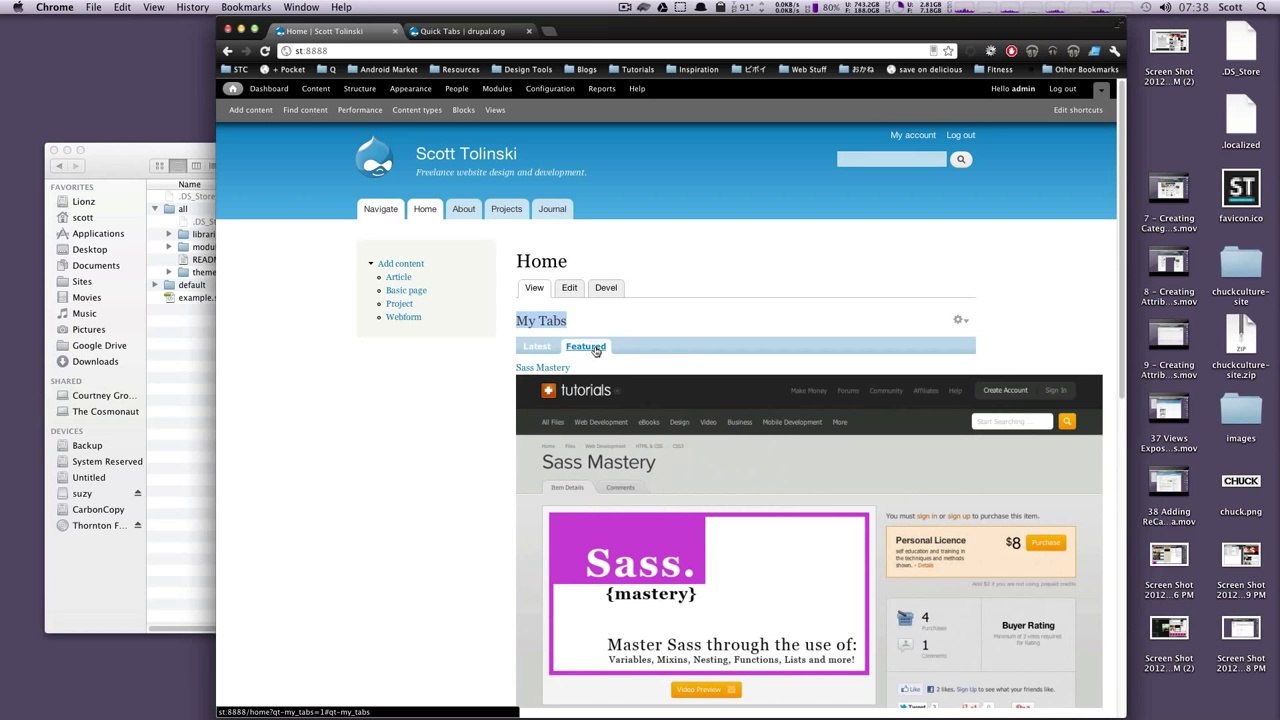Toggle the Drupal toolbar drawer arrow
Screen dimensions: 1280x720
[1101, 89]
